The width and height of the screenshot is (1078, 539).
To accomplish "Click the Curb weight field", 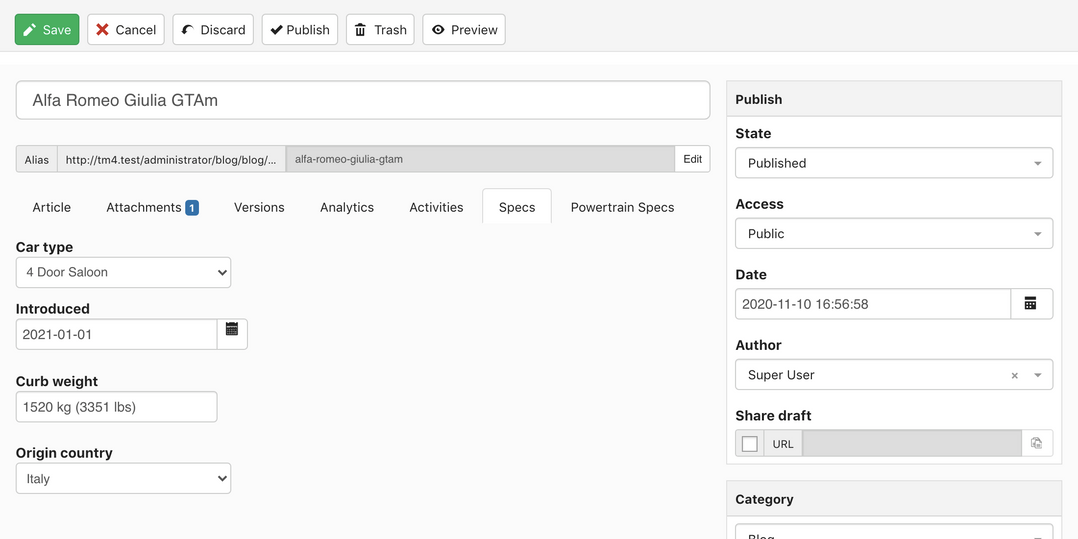I will tap(116, 407).
